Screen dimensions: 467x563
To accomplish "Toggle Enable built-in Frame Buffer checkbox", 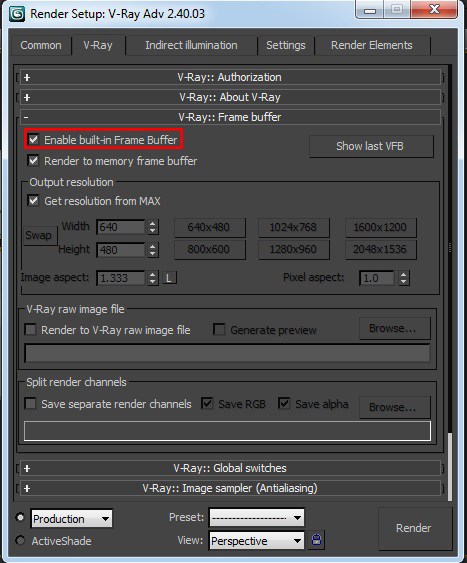I will pos(33,139).
